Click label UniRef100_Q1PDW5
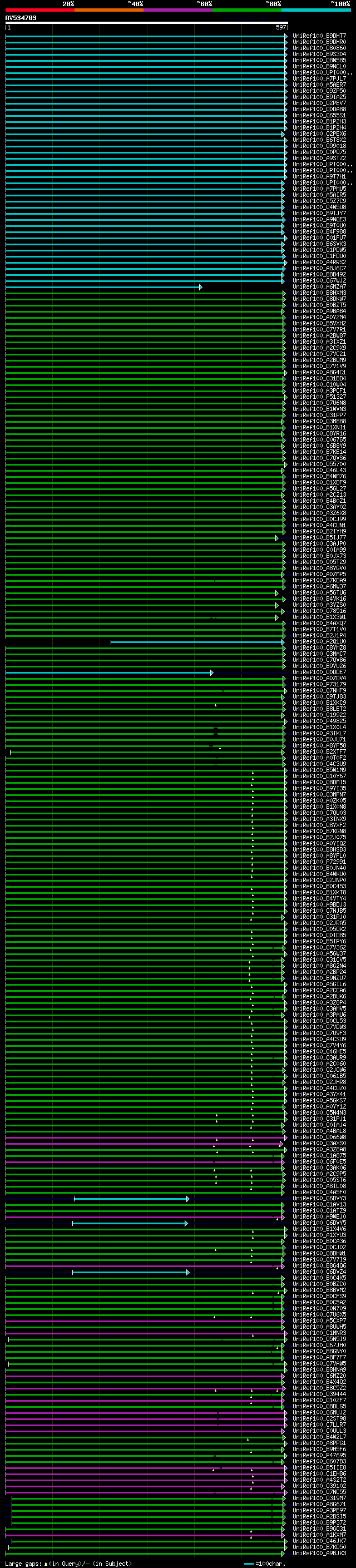The height and width of the screenshot is (1568, 356). pos(319,250)
